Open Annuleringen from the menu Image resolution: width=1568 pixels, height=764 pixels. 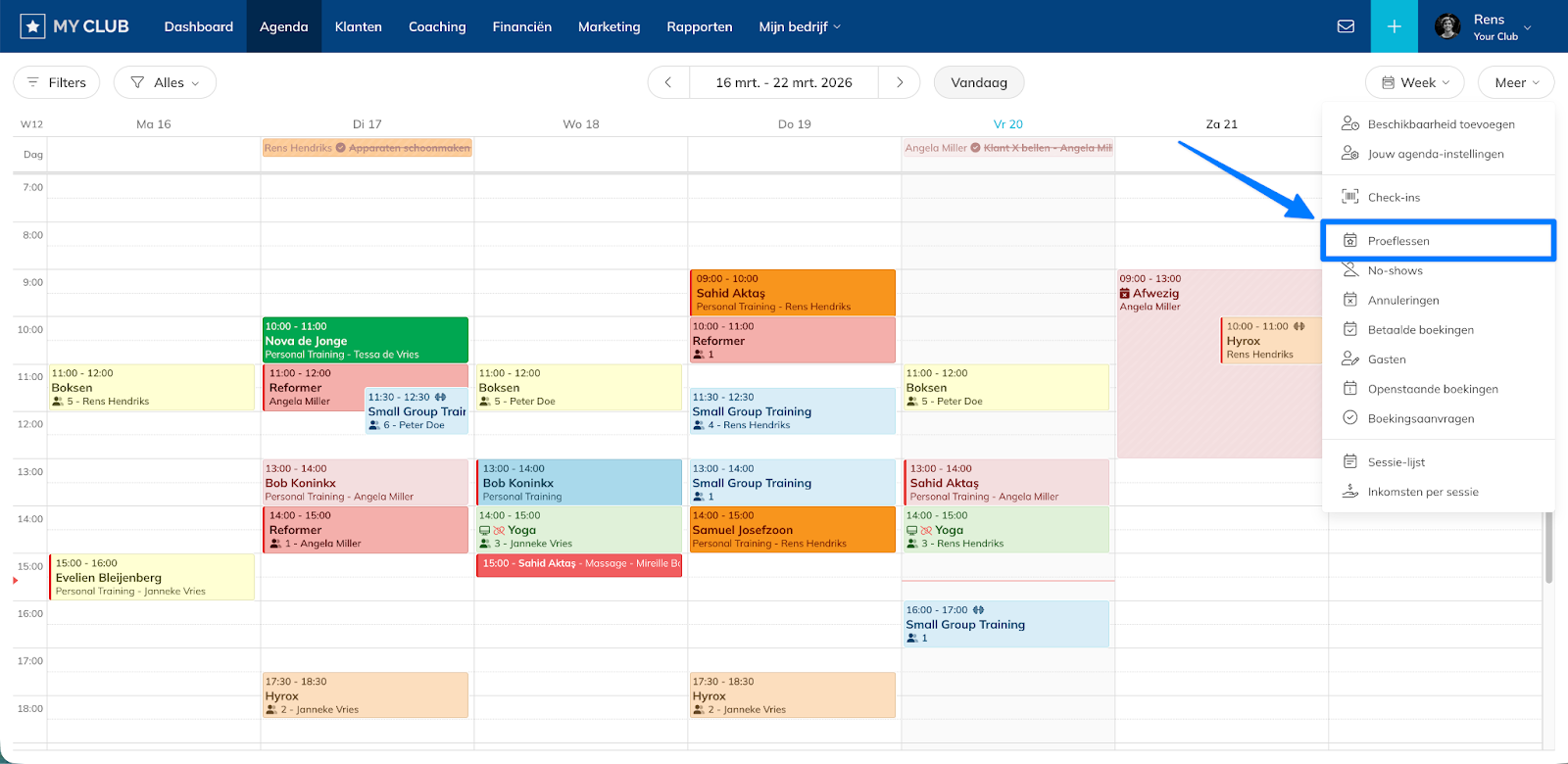point(1403,301)
